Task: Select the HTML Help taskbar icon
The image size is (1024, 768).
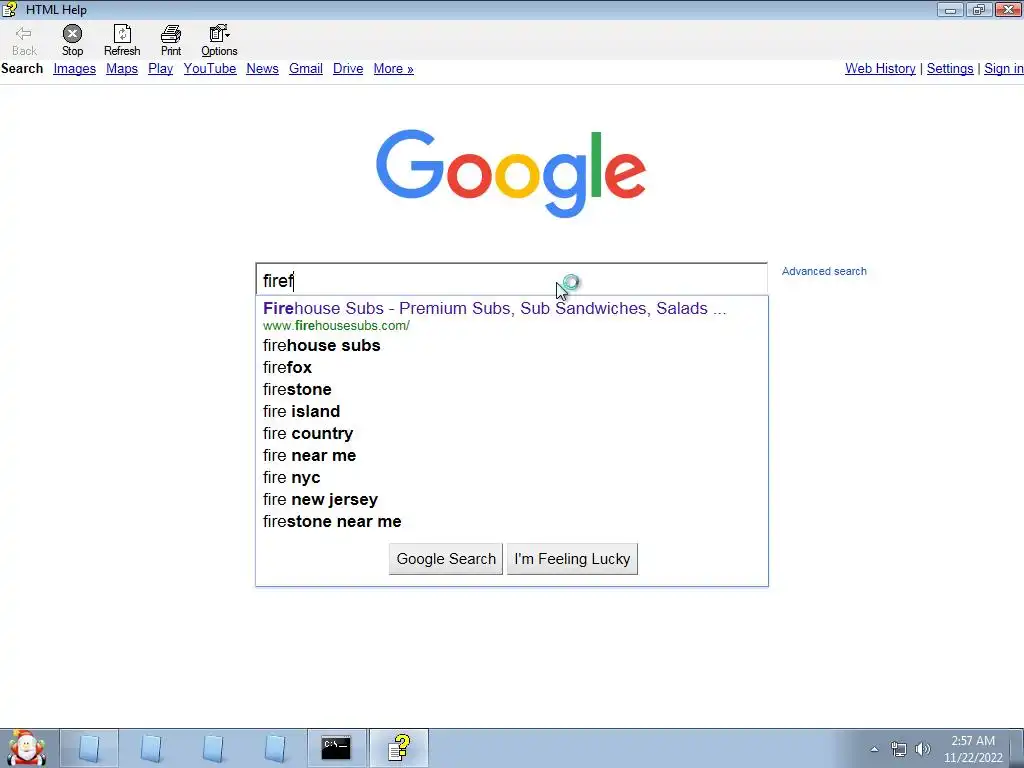Action: tap(399, 748)
